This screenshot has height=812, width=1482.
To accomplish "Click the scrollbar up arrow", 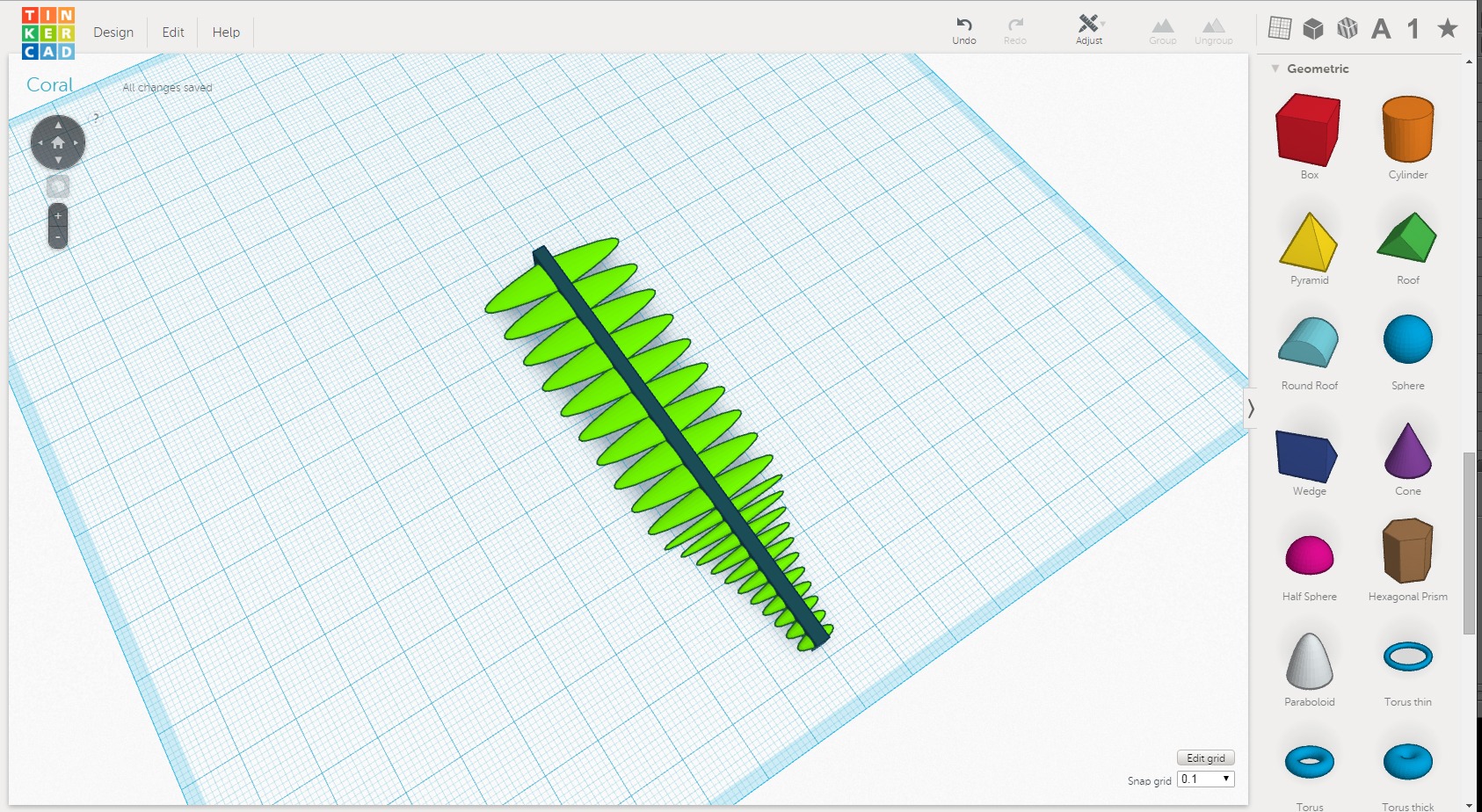I will point(1470,62).
